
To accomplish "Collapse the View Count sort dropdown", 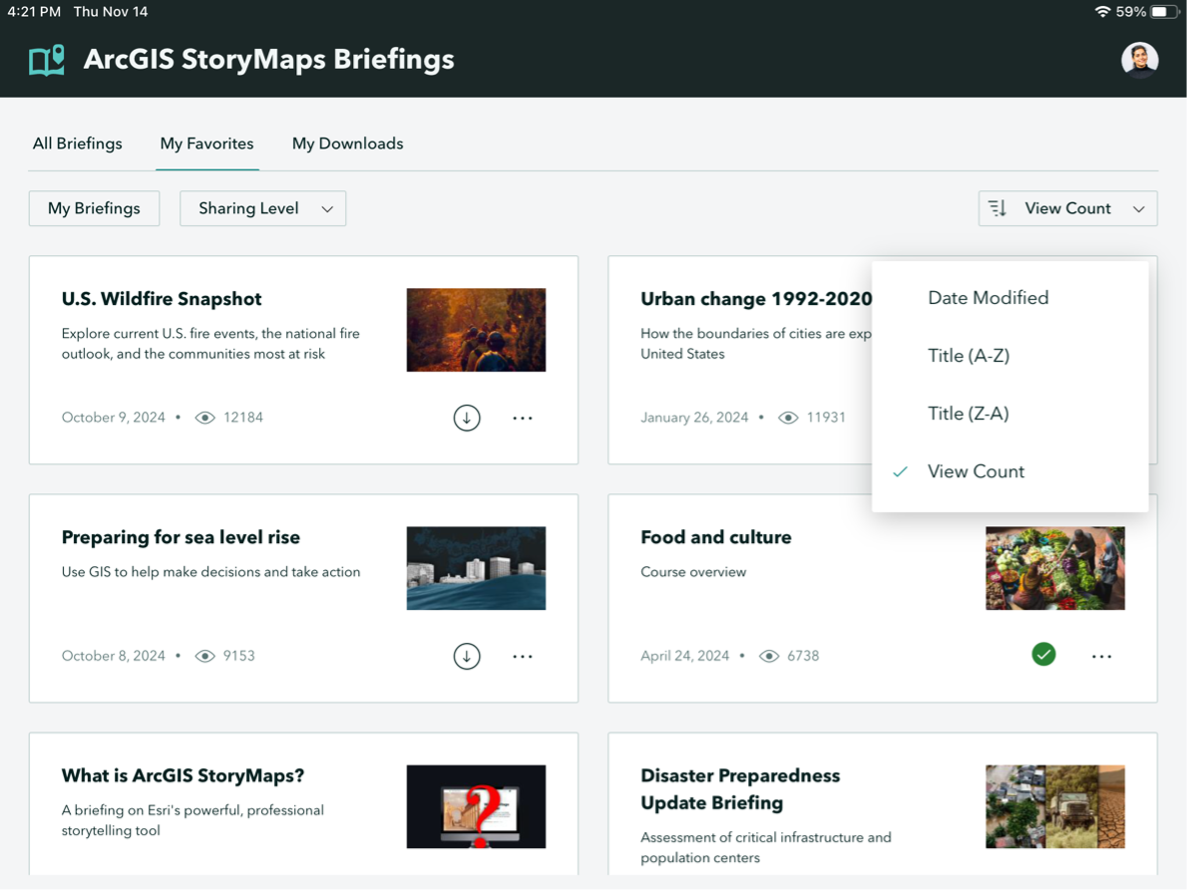I will coord(1138,208).
